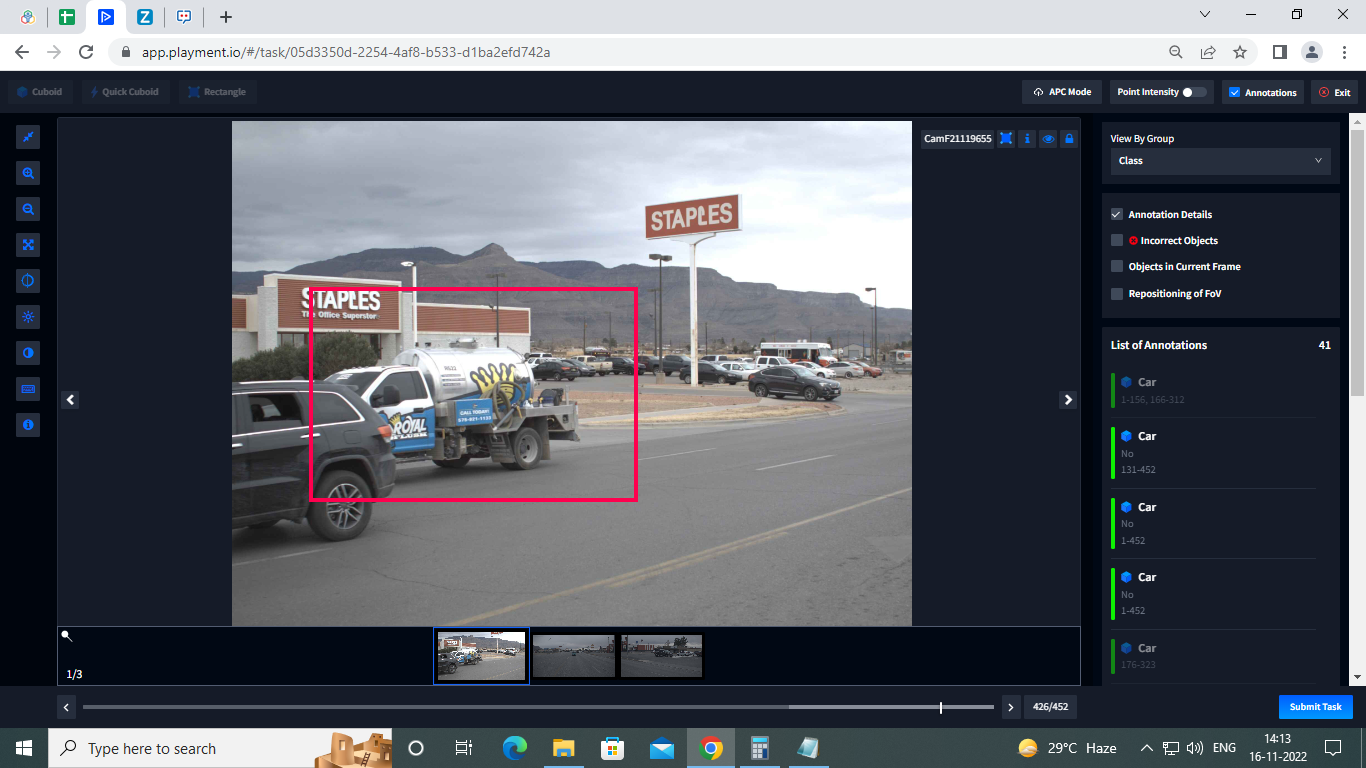Switch to the green T browser tab

coord(67,17)
